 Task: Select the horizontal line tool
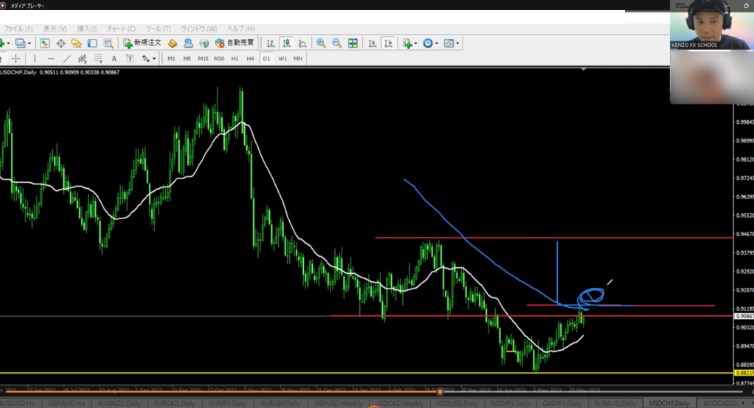pyautogui.click(x=50, y=58)
